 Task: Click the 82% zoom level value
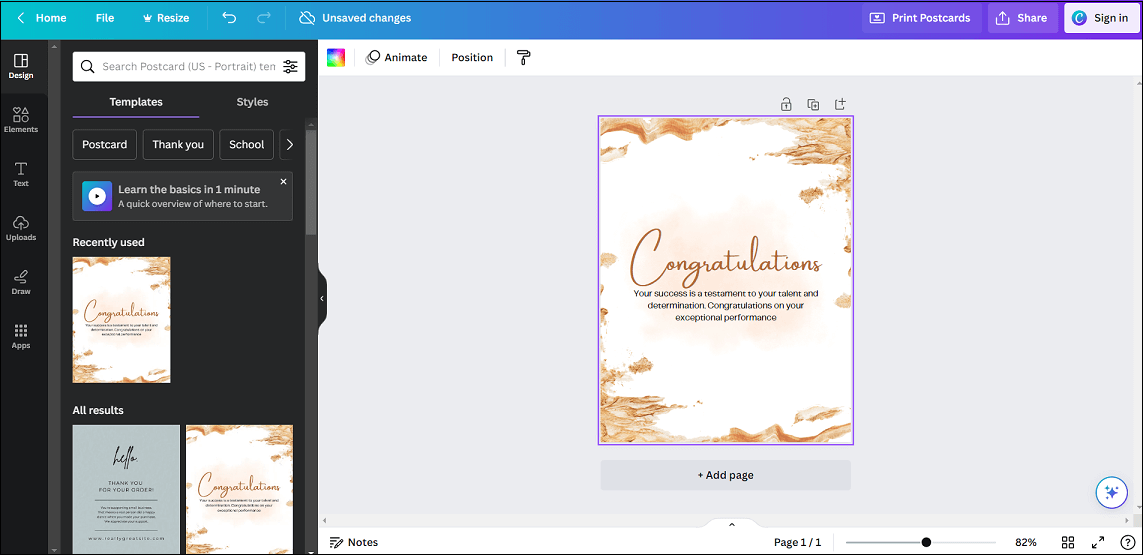(x=1026, y=542)
